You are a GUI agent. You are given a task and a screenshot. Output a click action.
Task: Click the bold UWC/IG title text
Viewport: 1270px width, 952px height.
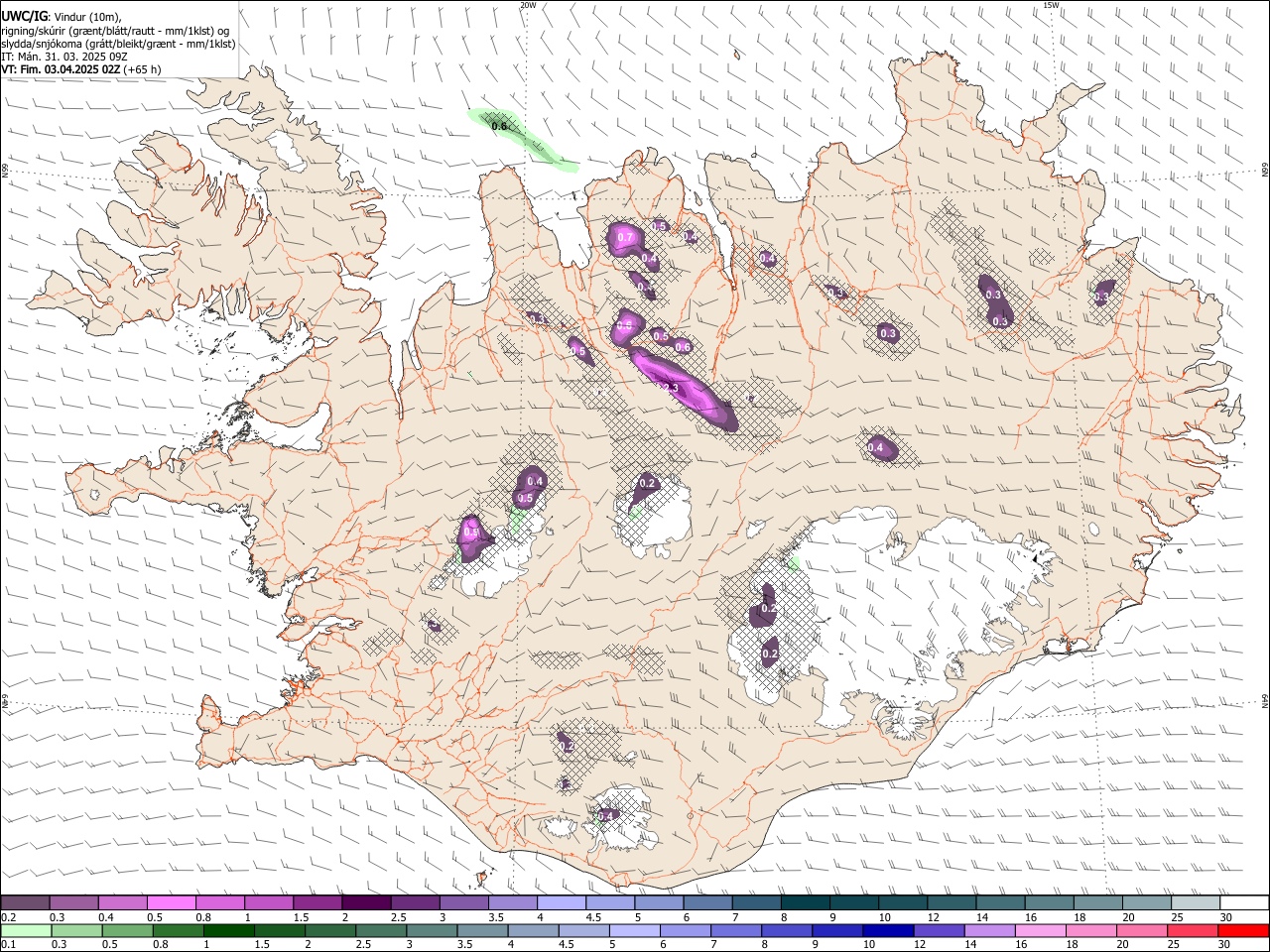tap(23, 16)
